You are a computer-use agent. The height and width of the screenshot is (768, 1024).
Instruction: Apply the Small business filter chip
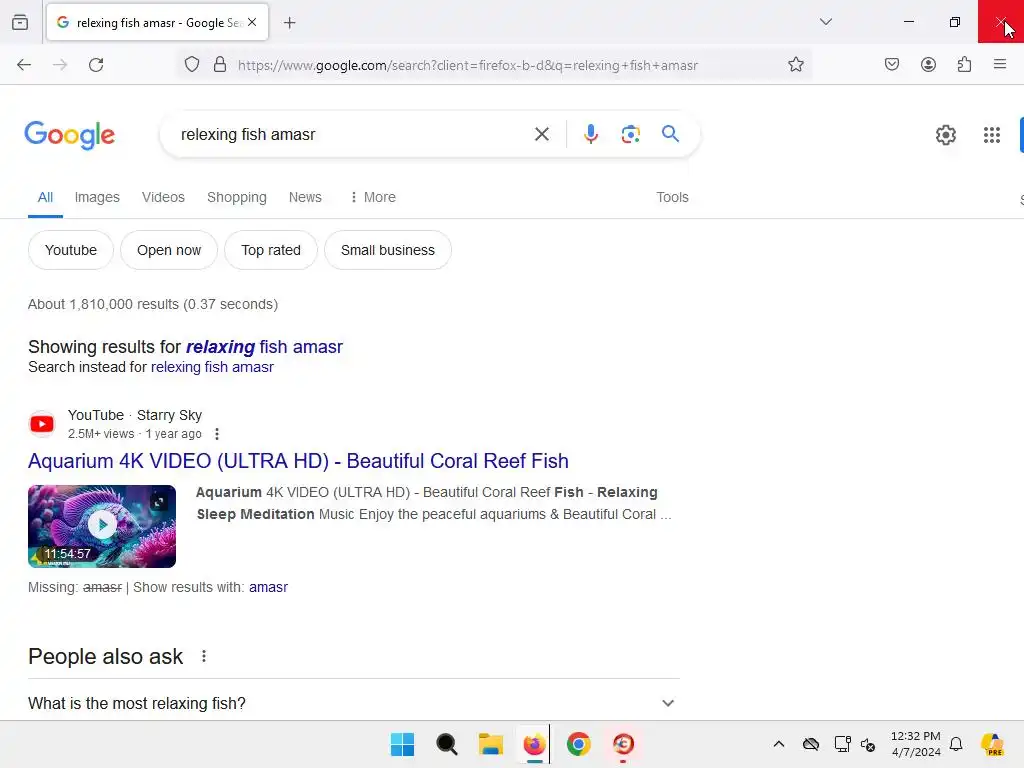(x=387, y=250)
